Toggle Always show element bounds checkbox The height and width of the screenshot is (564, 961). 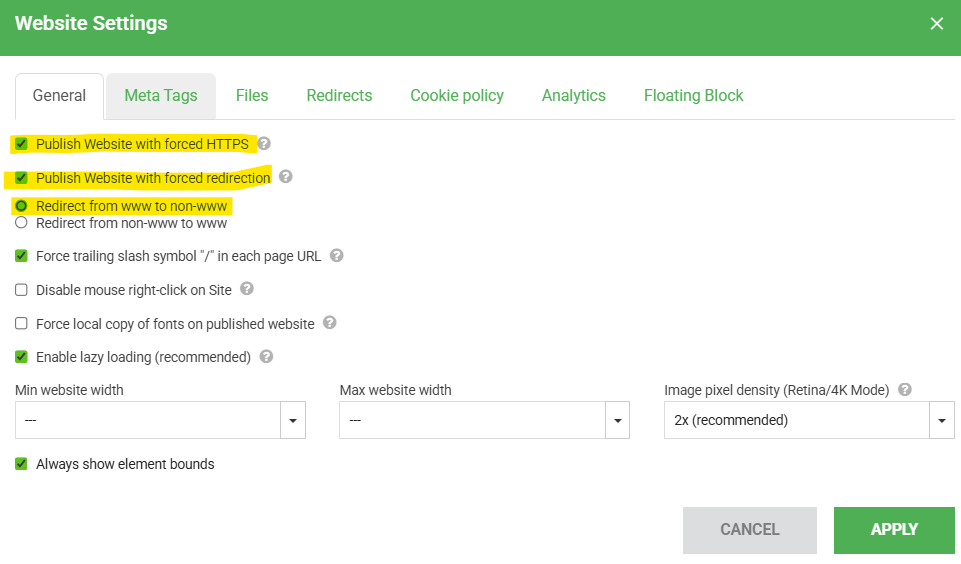(x=21, y=464)
